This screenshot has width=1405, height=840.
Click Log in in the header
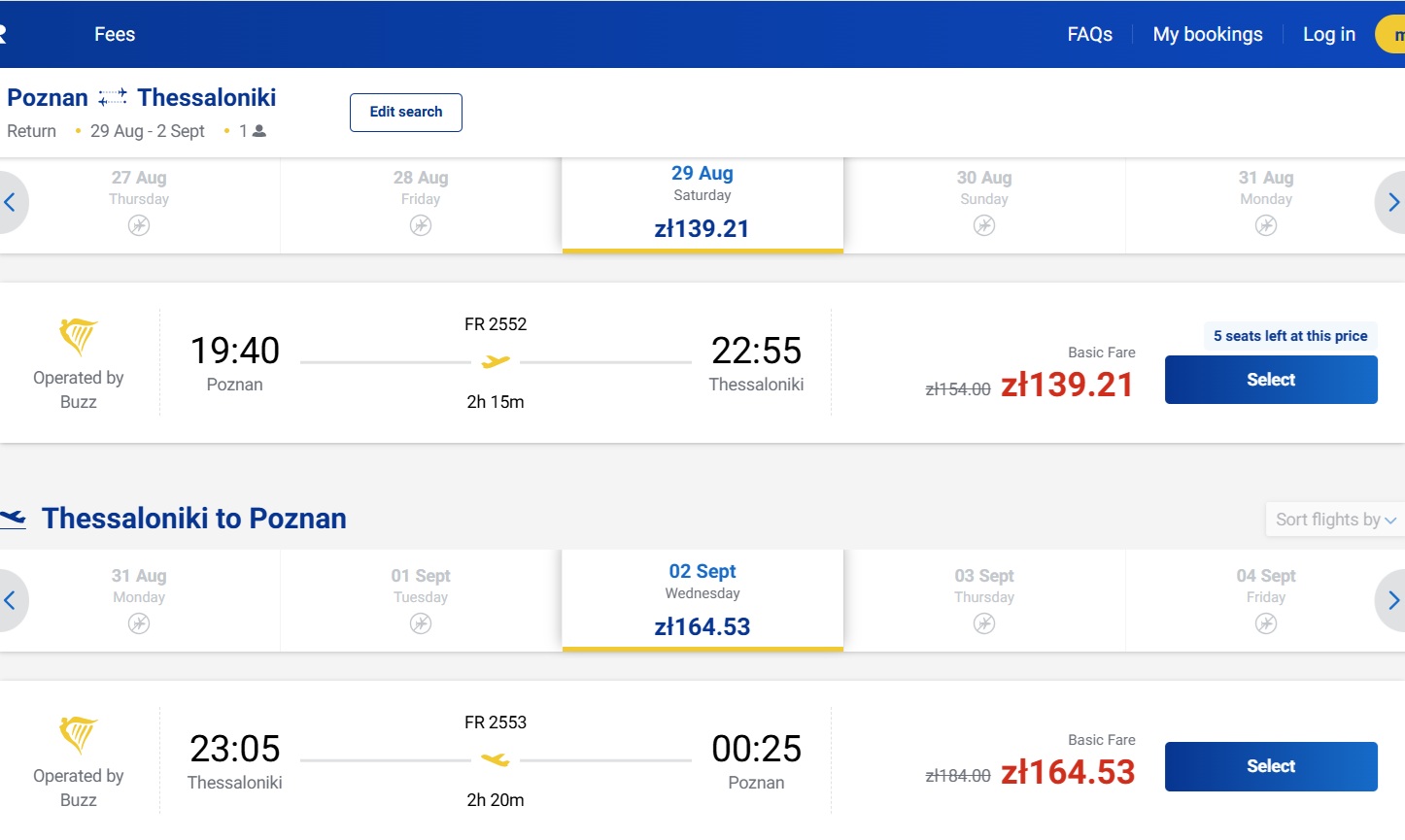[1329, 34]
